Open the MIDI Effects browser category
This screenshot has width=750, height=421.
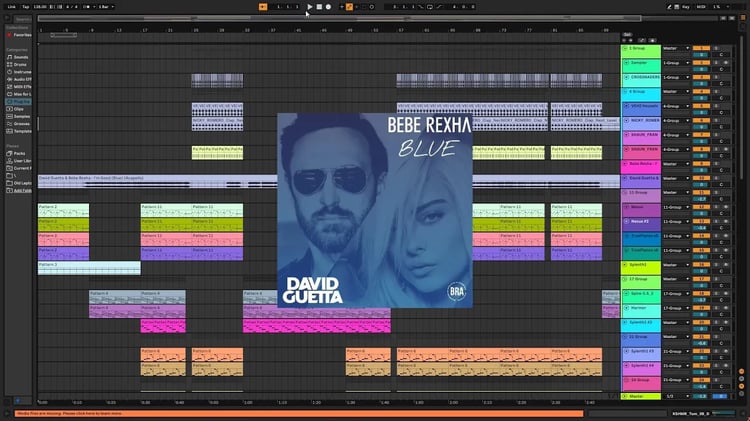tap(18, 87)
